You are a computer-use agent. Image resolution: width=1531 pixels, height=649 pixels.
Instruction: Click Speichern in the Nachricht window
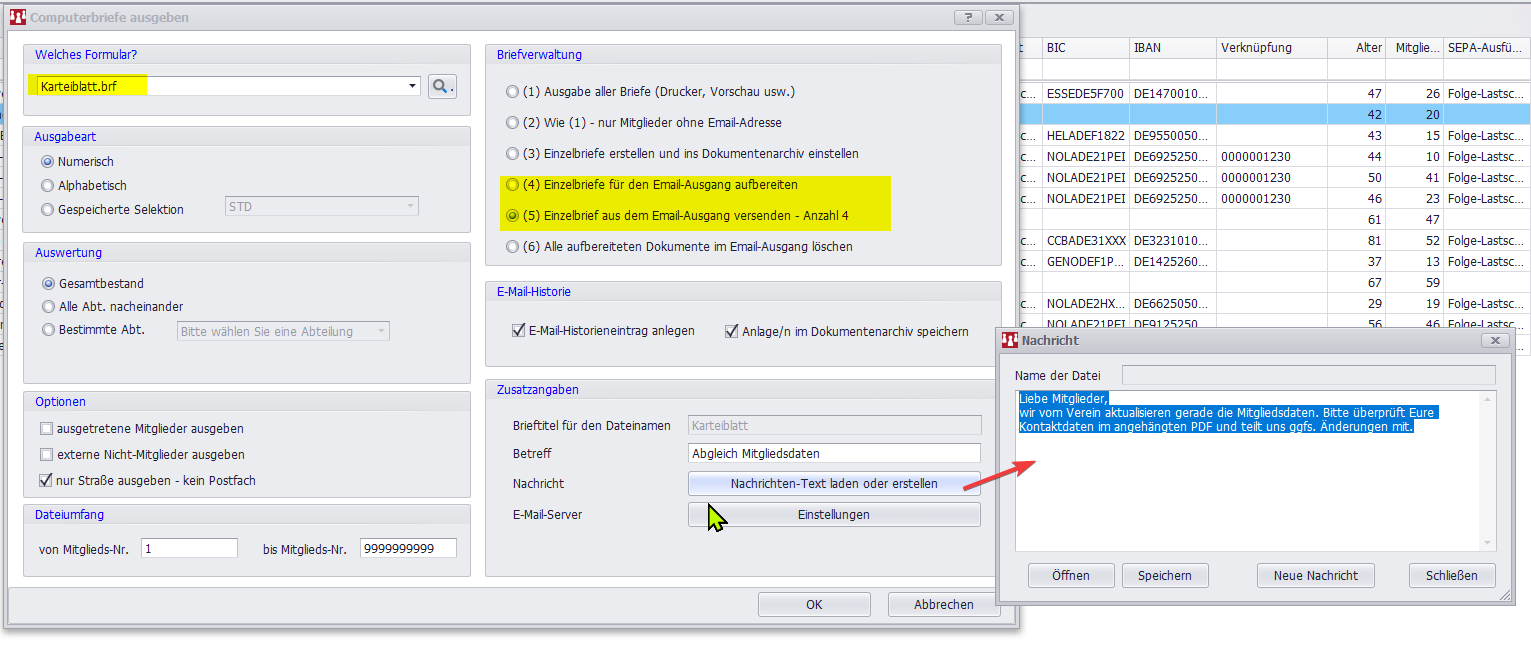point(1164,575)
